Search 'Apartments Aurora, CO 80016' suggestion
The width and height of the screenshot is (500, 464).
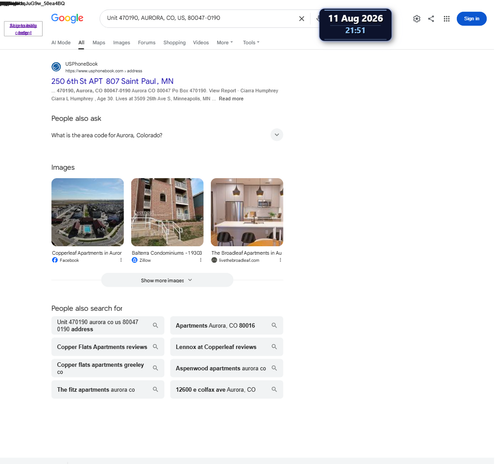click(x=227, y=325)
